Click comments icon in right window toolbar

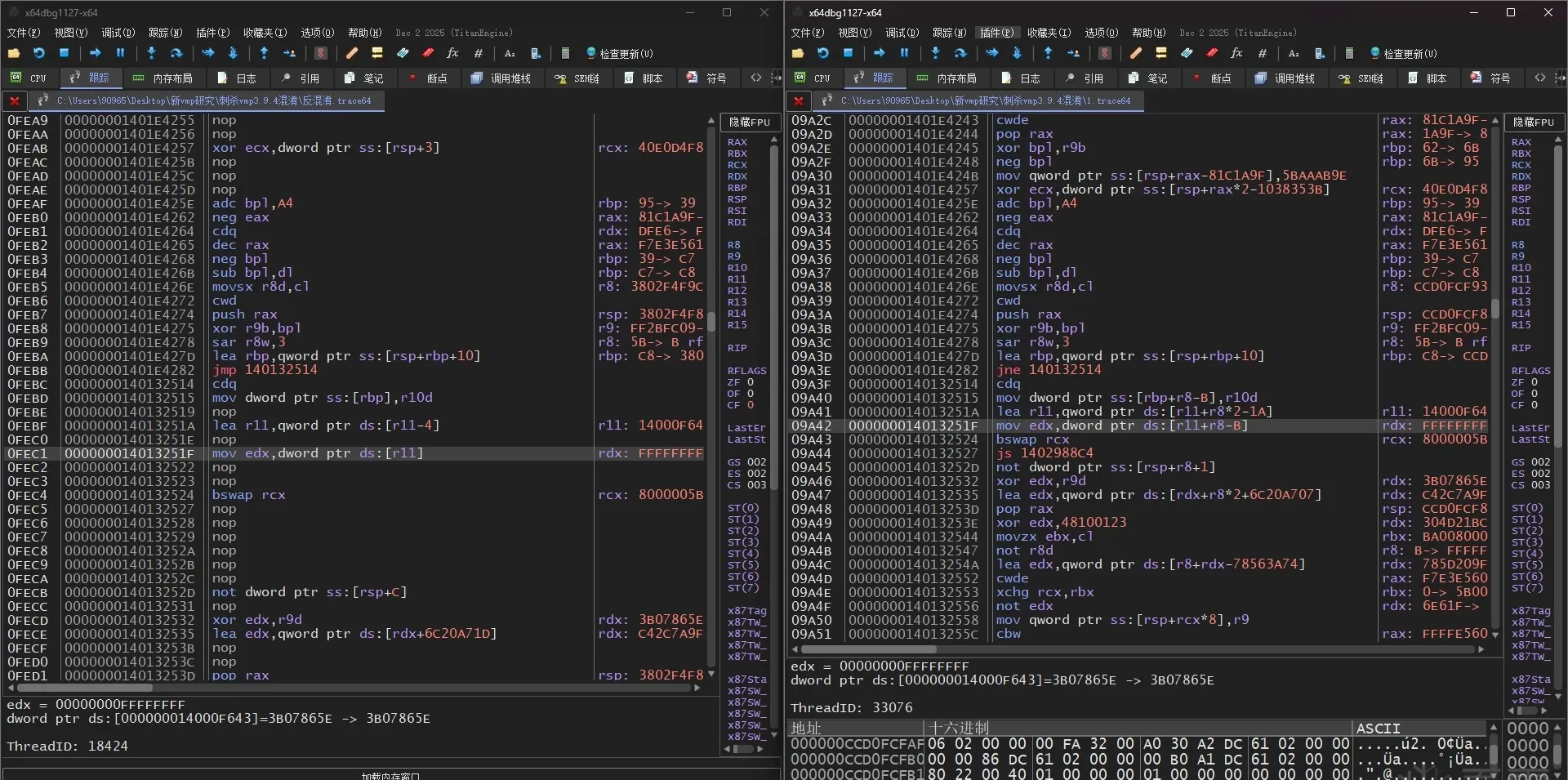pyautogui.click(x=1161, y=53)
